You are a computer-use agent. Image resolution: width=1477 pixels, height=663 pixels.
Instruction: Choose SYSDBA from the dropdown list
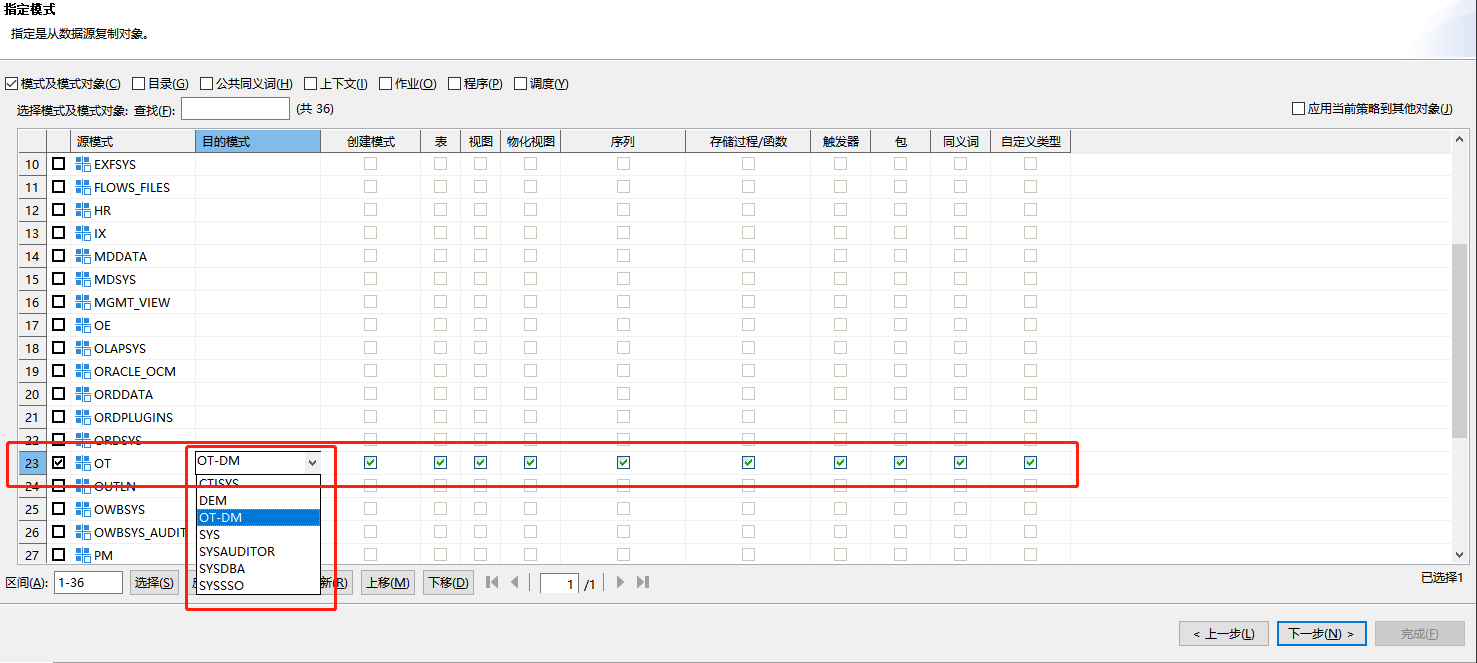[222, 569]
